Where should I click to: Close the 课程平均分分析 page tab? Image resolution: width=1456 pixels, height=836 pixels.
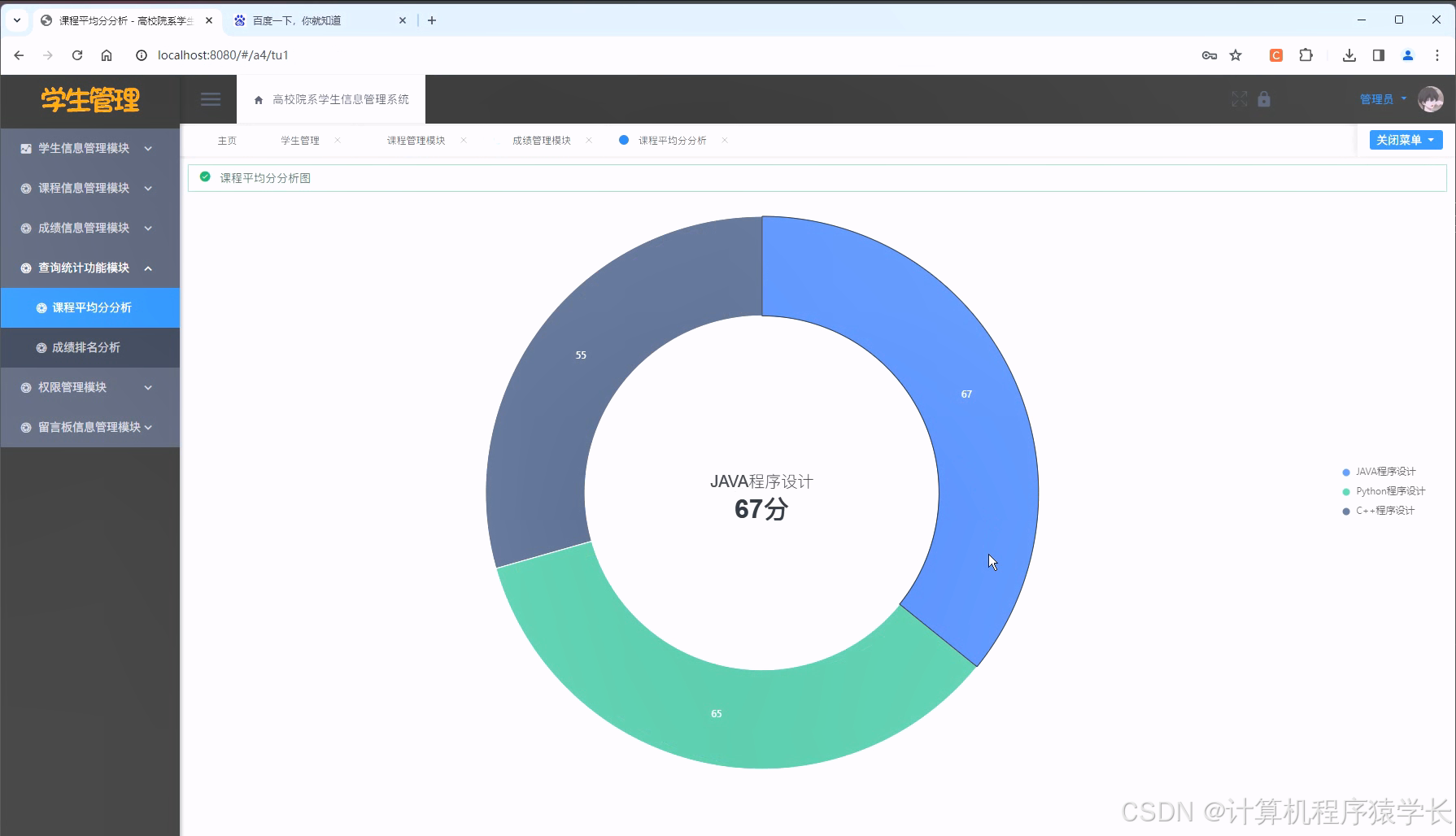coord(725,140)
